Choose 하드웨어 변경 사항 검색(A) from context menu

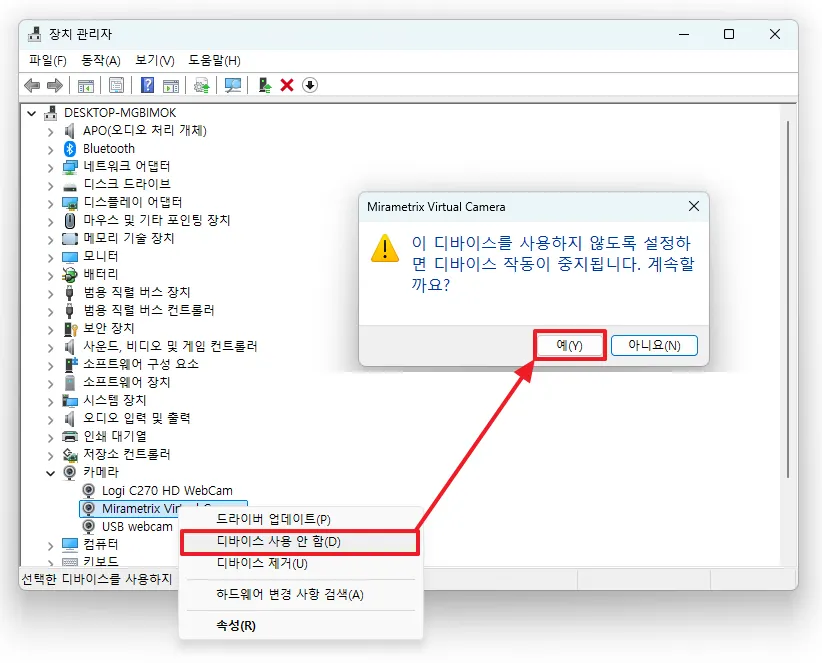coord(300,594)
